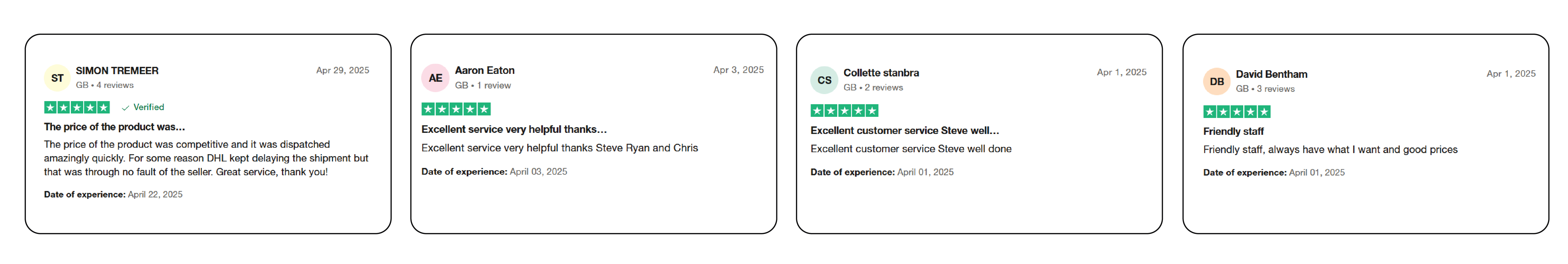Click the AE avatar for Aaron Eaton

[435, 78]
